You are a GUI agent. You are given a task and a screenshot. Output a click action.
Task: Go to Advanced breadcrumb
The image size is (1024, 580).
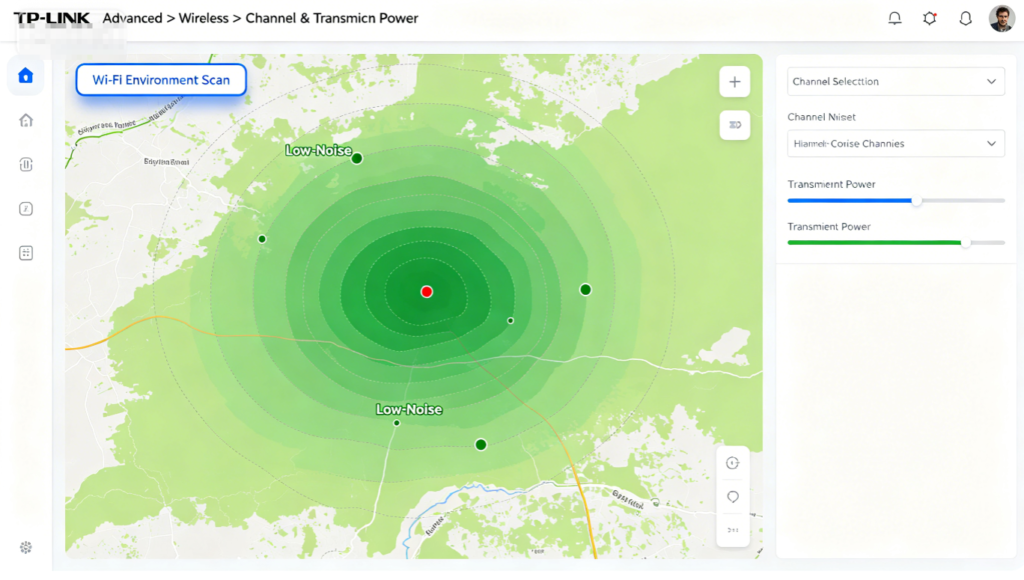tap(133, 18)
